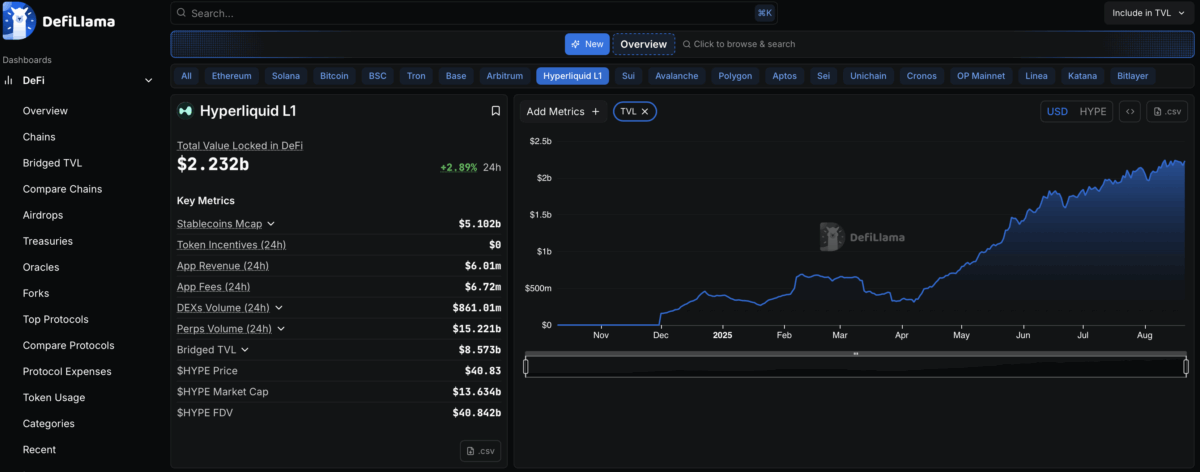Click the Overview browse chip
This screenshot has width=1200, height=472.
point(643,44)
